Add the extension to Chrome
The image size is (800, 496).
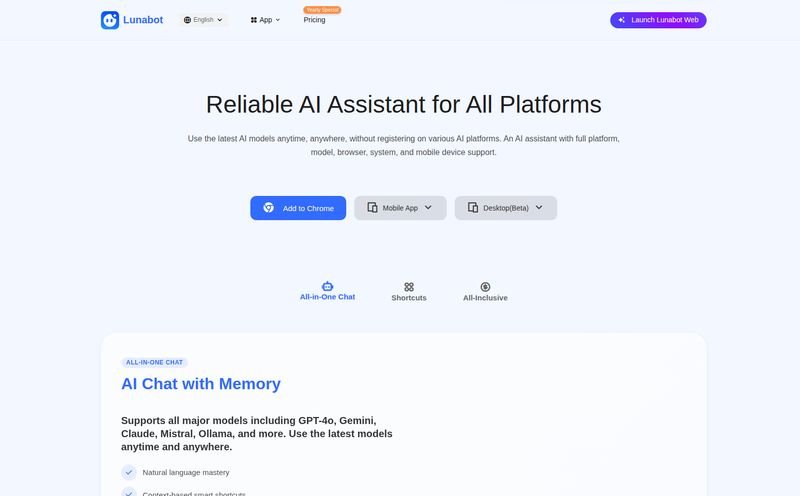(298, 208)
